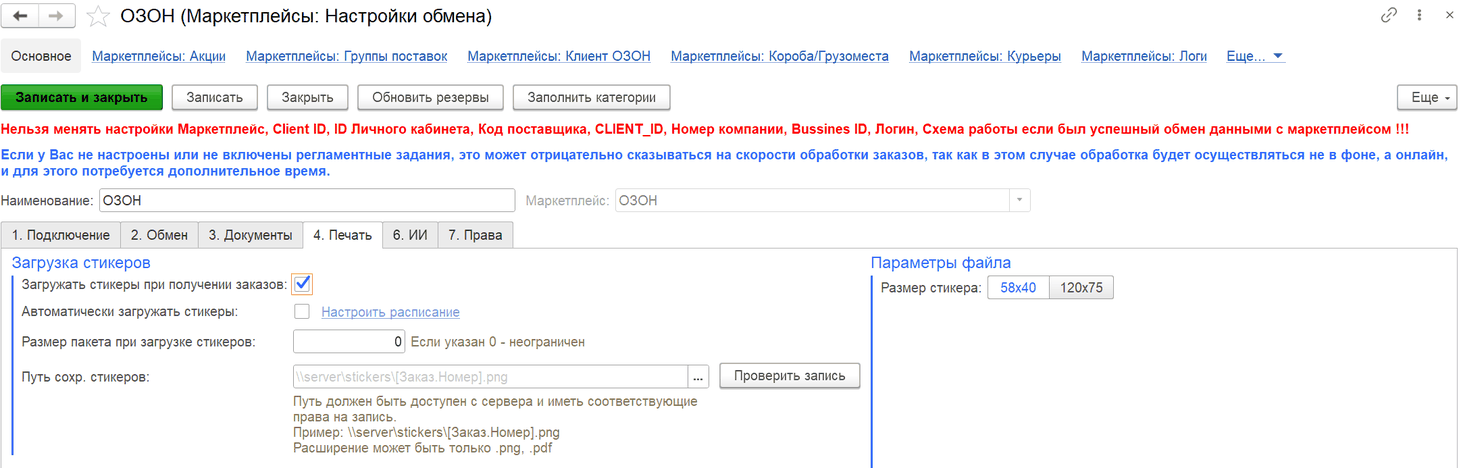Click Записать и закрыть button
This screenshot has width=1461, height=468.
tap(82, 97)
